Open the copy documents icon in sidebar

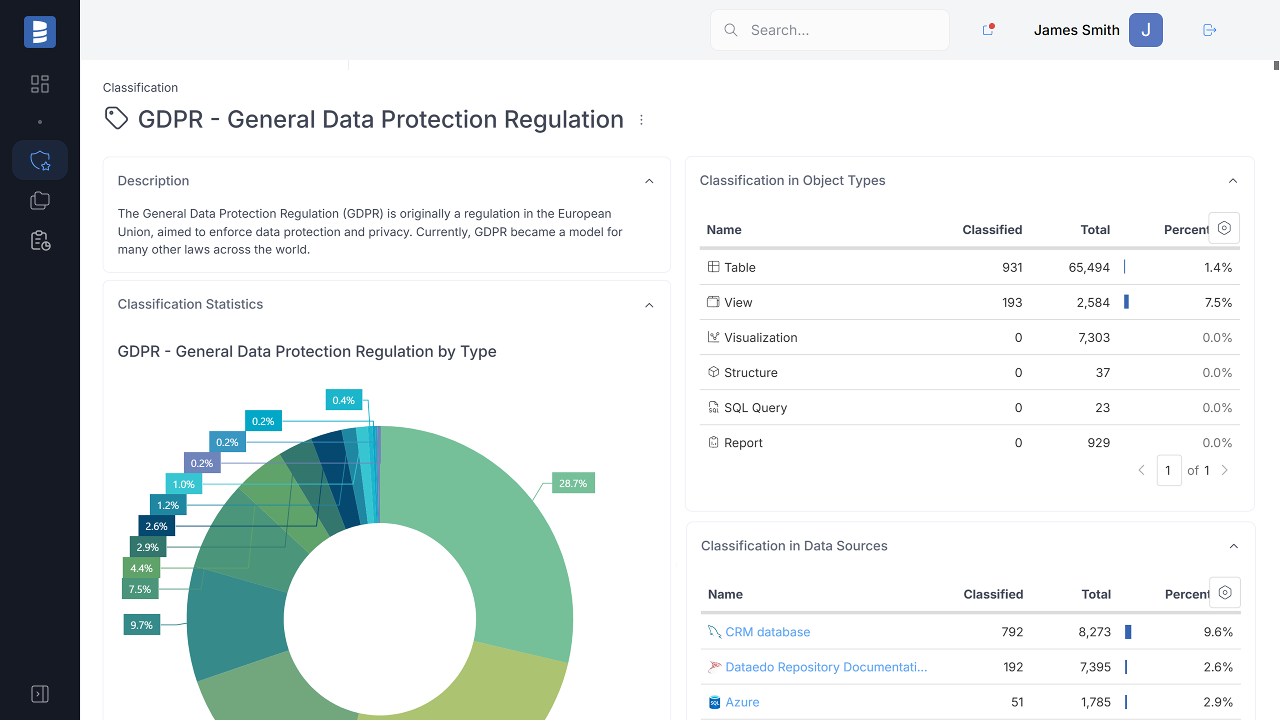(40, 201)
